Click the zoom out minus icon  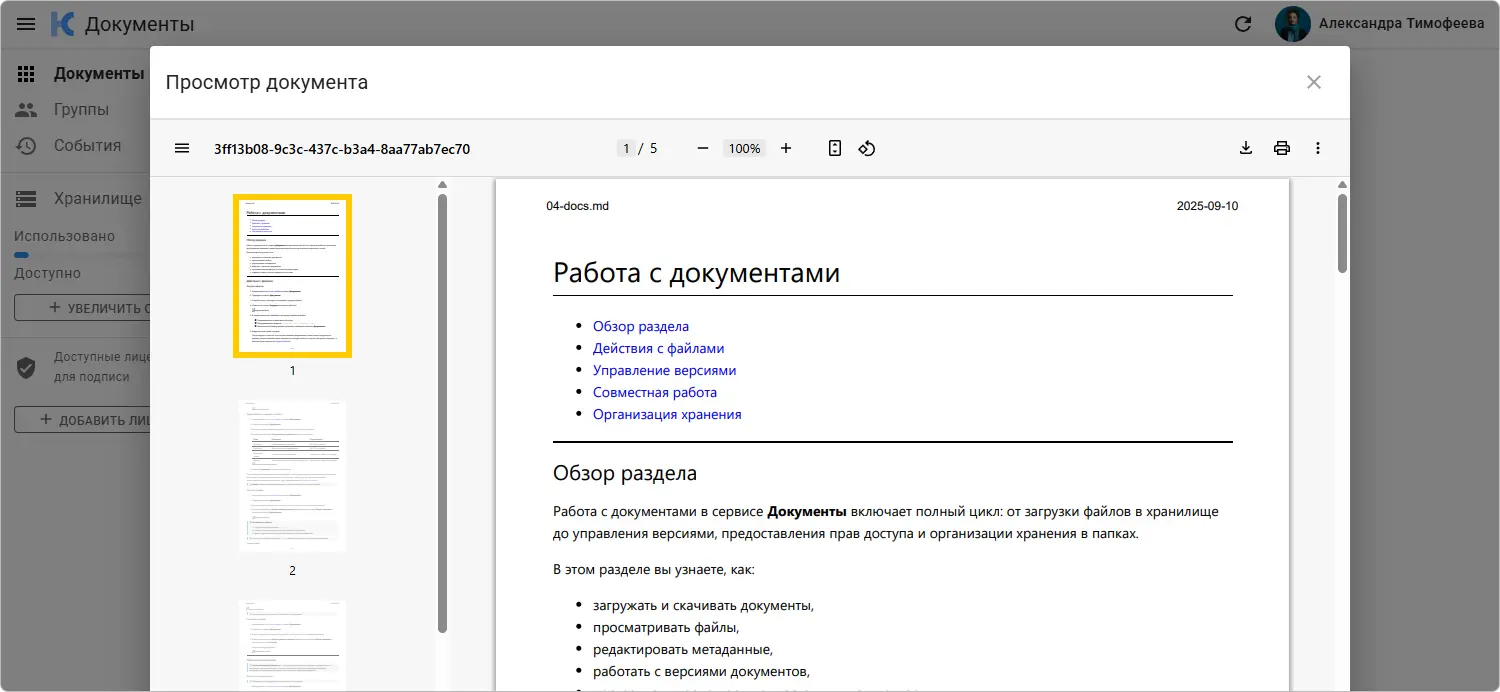(x=702, y=148)
